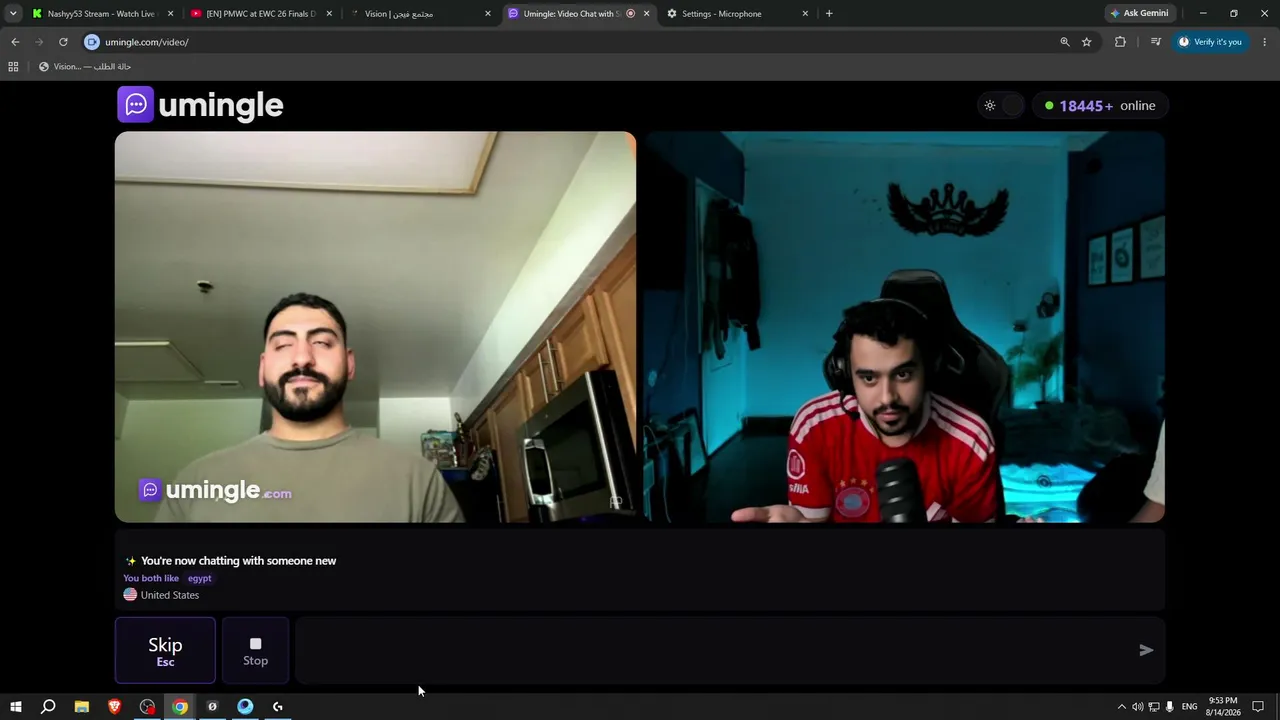Click the chat message input field

coord(715,650)
